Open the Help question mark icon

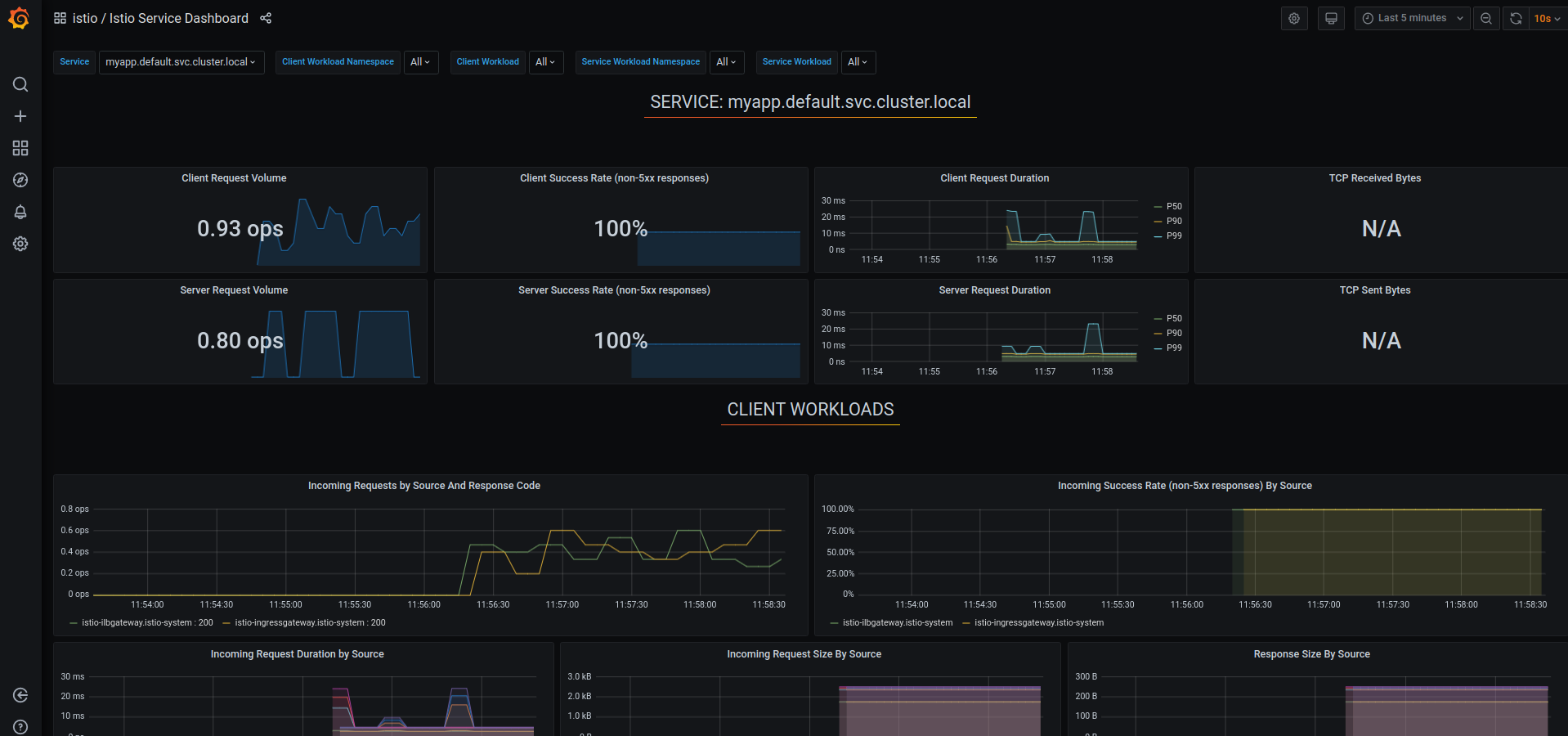[x=20, y=727]
